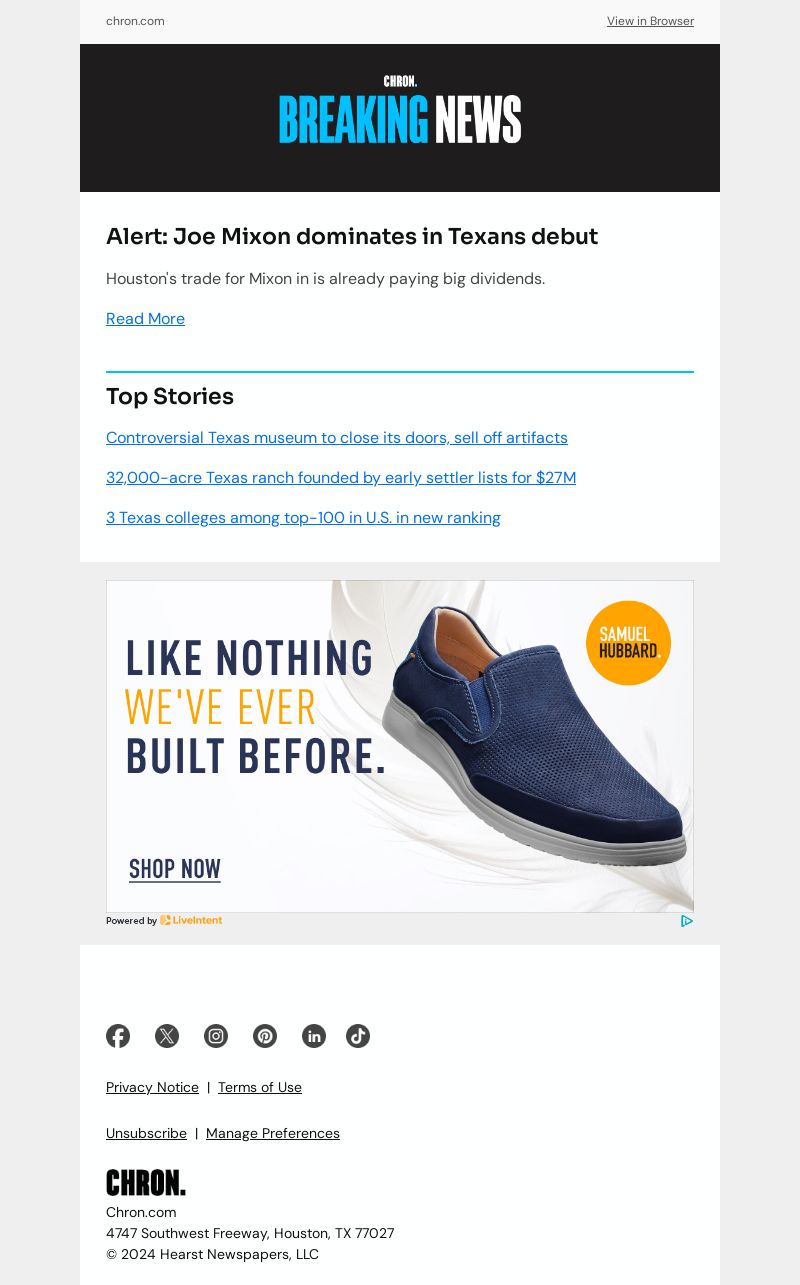
Task: Open the Instagram social icon
Action: click(x=216, y=1036)
